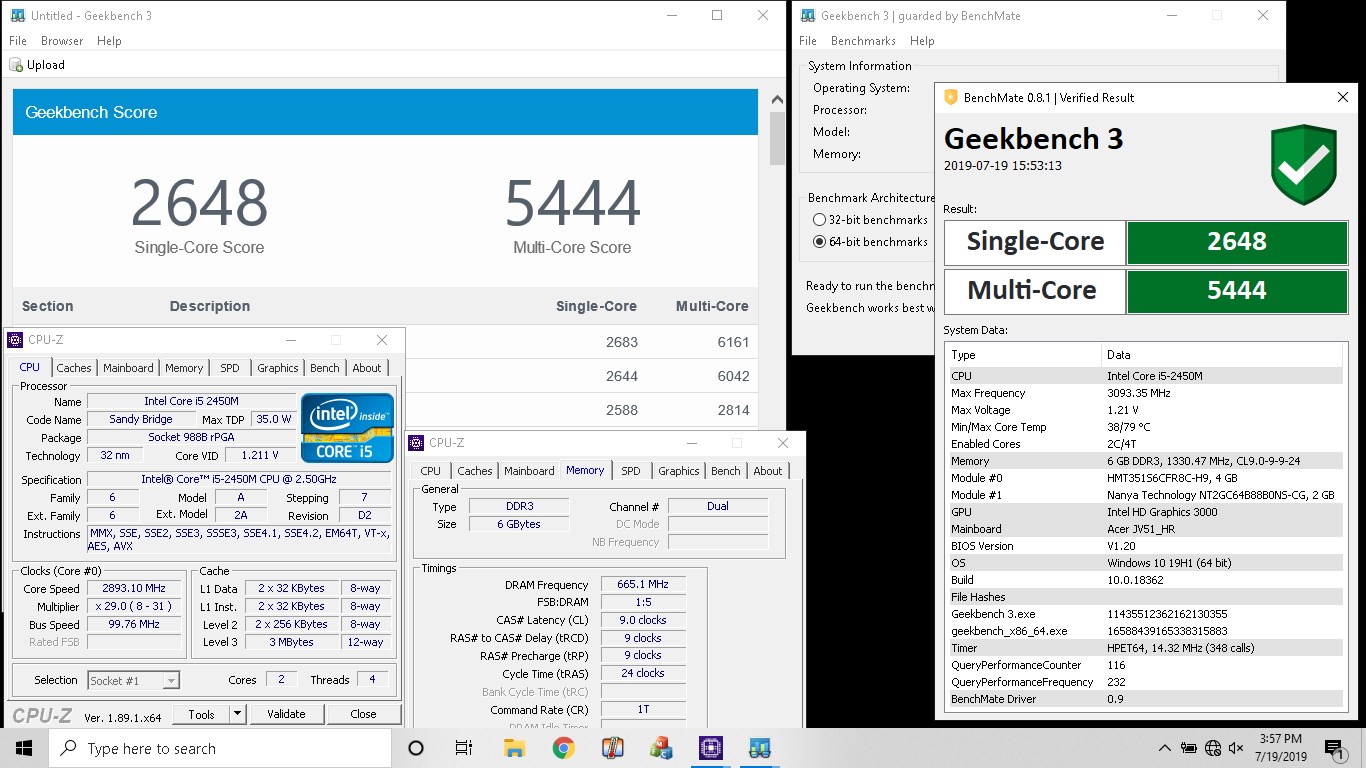Click the Type here to search box
Screen dimensions: 1366x768
[x=220, y=748]
